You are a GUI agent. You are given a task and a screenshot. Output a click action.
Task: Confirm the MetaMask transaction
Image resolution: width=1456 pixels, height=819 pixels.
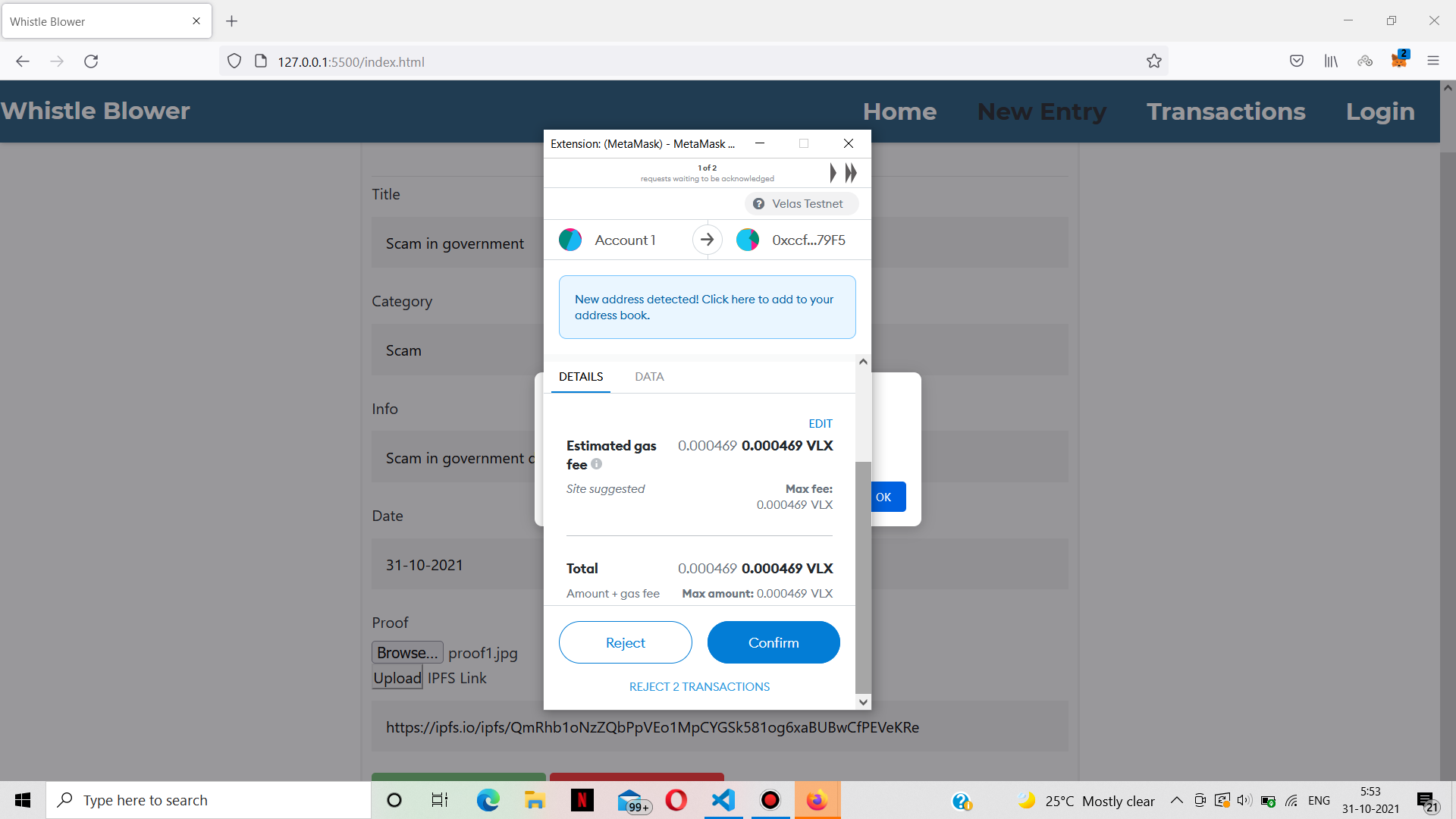tap(773, 642)
